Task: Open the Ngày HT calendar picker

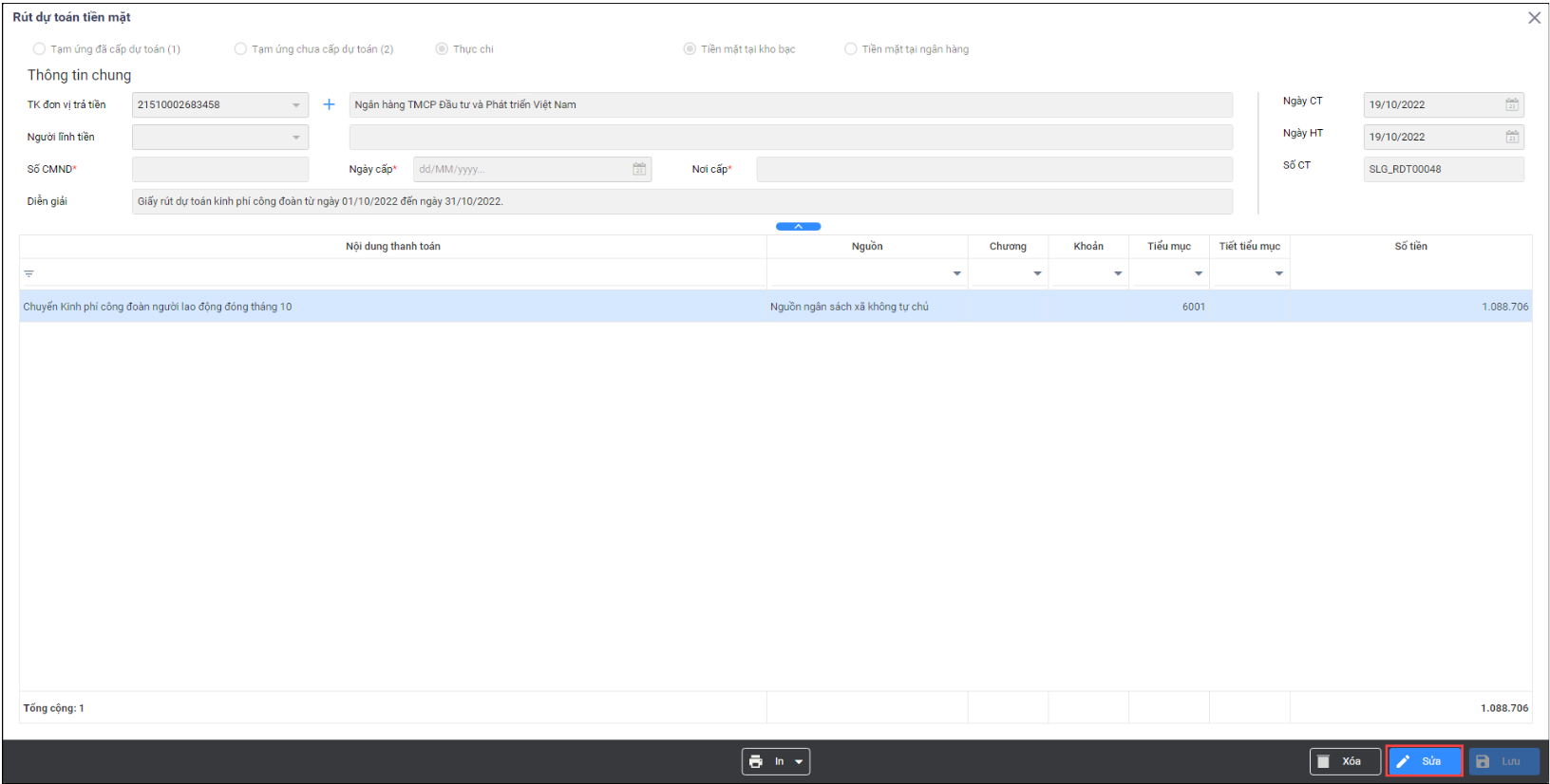Action: [x=1511, y=137]
